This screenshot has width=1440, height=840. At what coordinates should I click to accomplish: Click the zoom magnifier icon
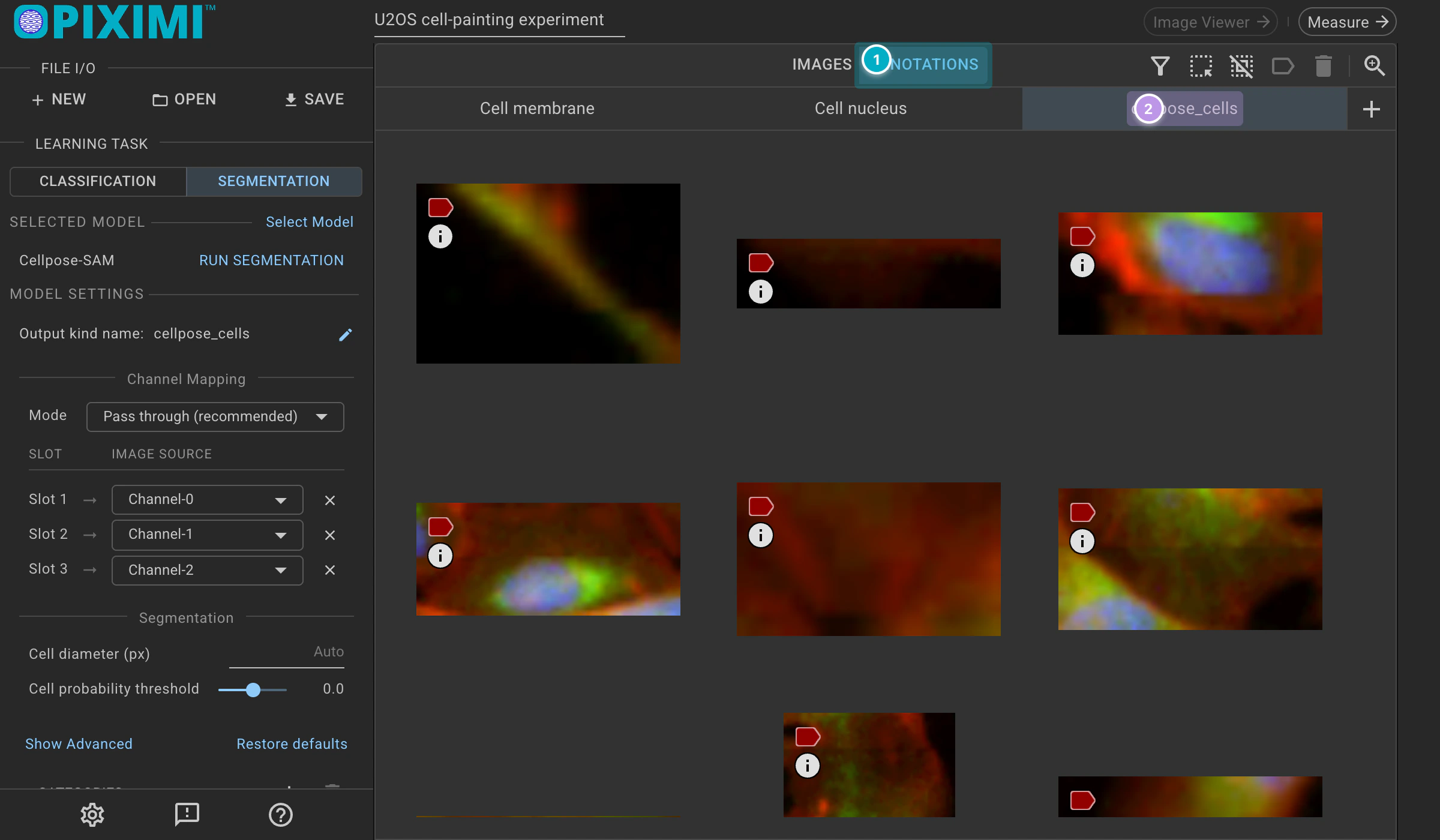[1374, 65]
